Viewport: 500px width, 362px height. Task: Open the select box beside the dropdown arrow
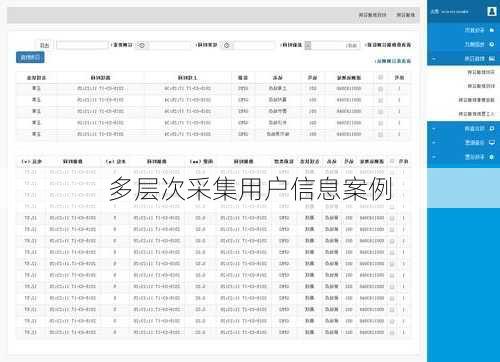(335, 45)
